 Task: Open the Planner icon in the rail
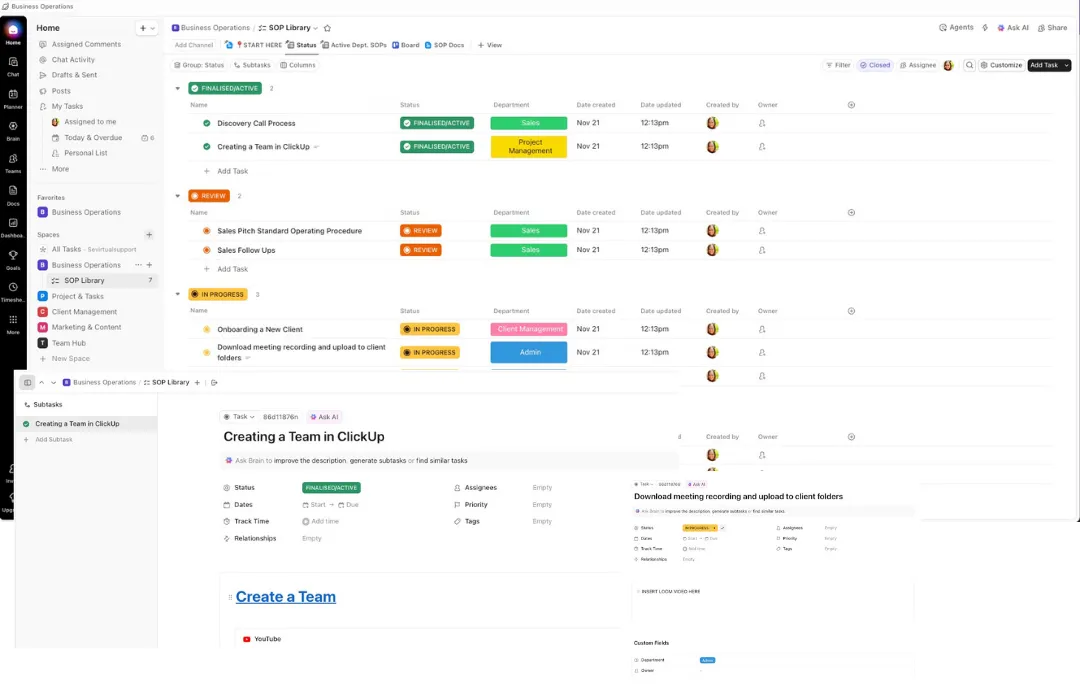click(13, 98)
